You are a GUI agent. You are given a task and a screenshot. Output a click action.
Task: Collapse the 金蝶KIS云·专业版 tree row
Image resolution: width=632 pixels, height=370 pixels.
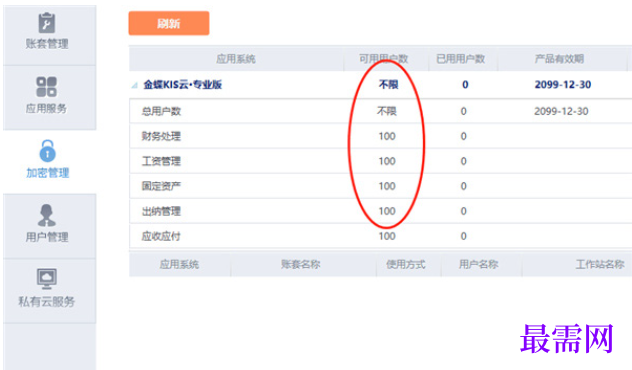(x=135, y=85)
